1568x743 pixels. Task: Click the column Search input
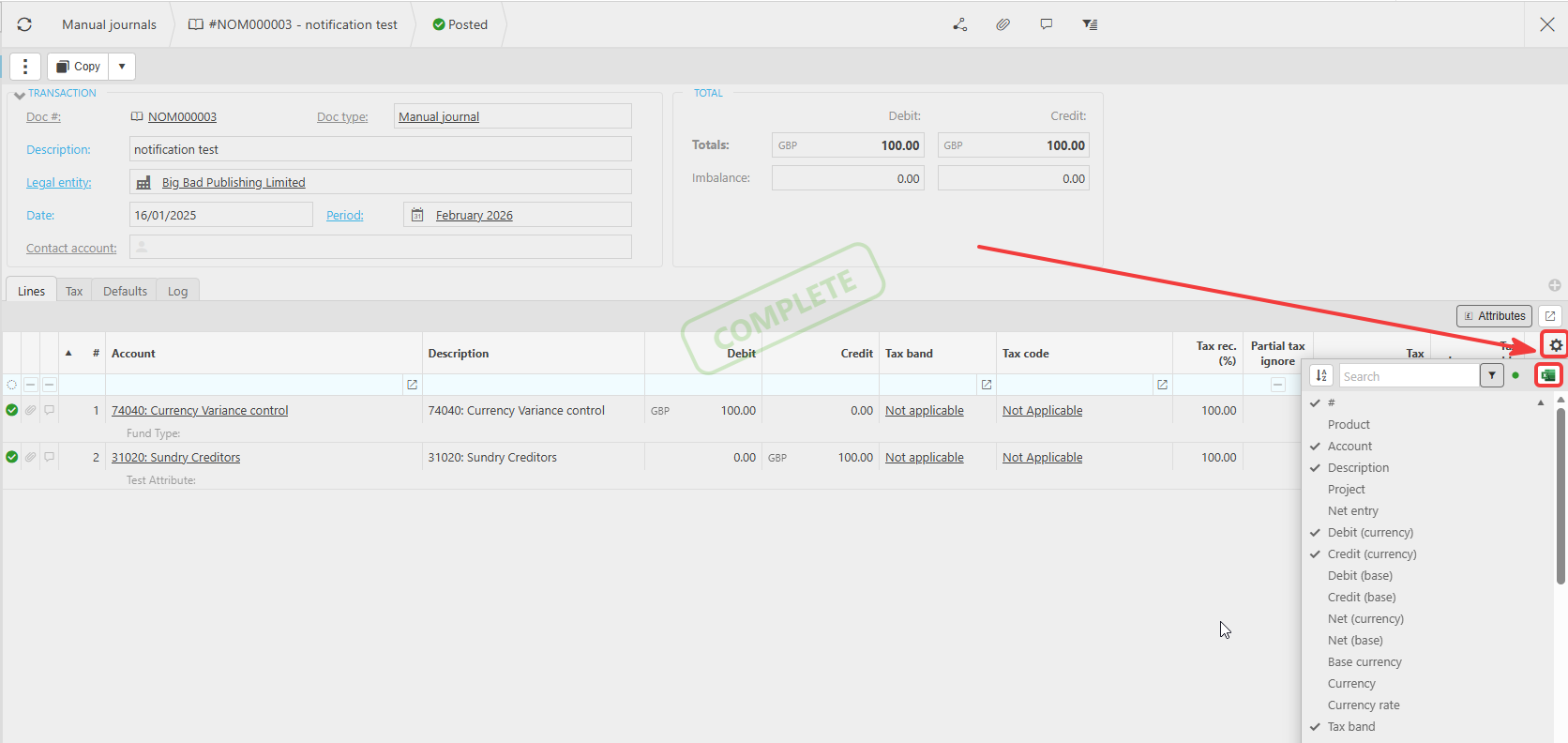1409,375
